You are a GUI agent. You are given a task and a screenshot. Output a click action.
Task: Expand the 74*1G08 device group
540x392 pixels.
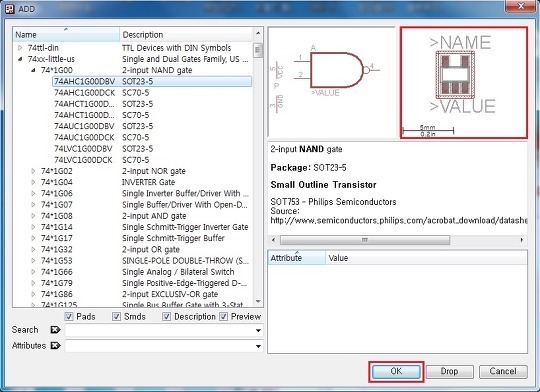tap(33, 216)
